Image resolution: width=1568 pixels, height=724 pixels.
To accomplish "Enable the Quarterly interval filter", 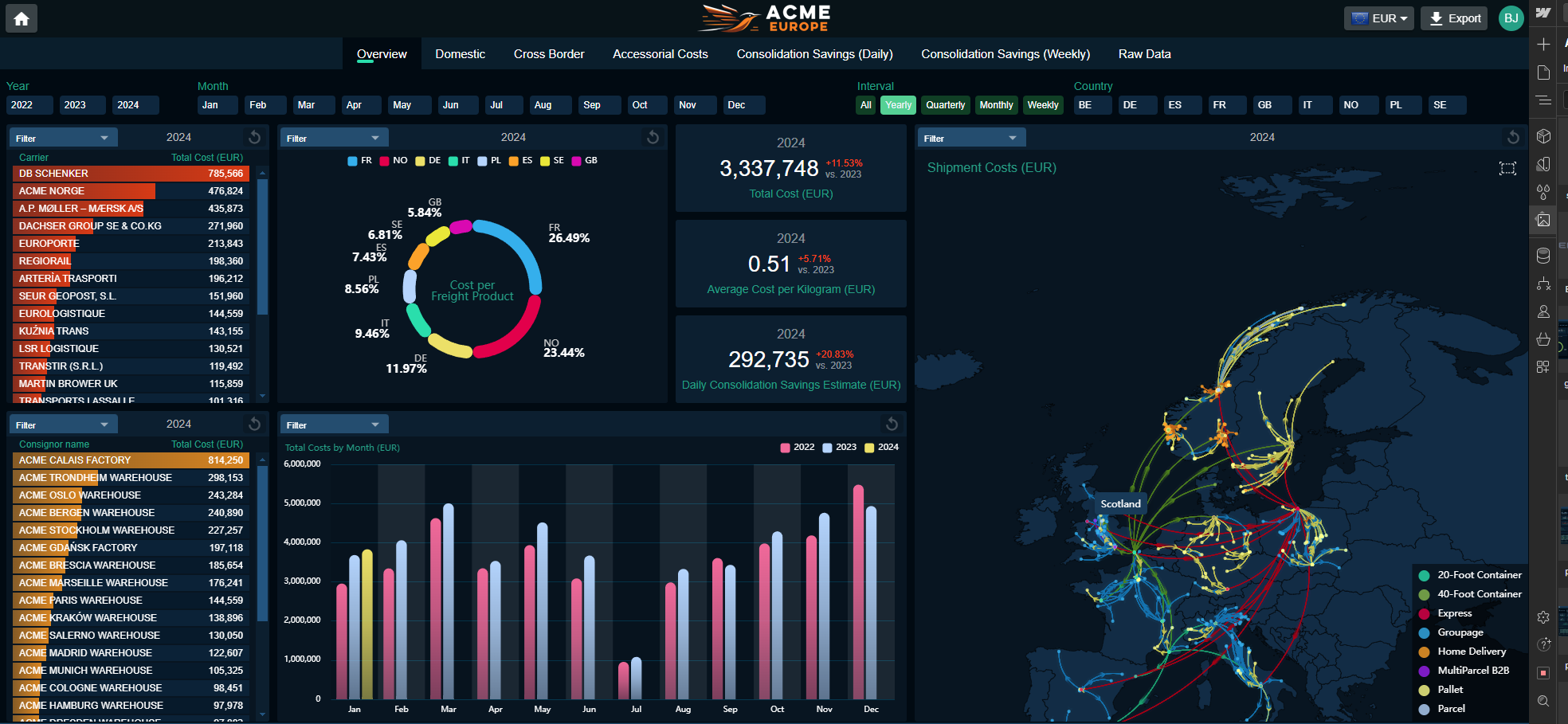I will 945,104.
